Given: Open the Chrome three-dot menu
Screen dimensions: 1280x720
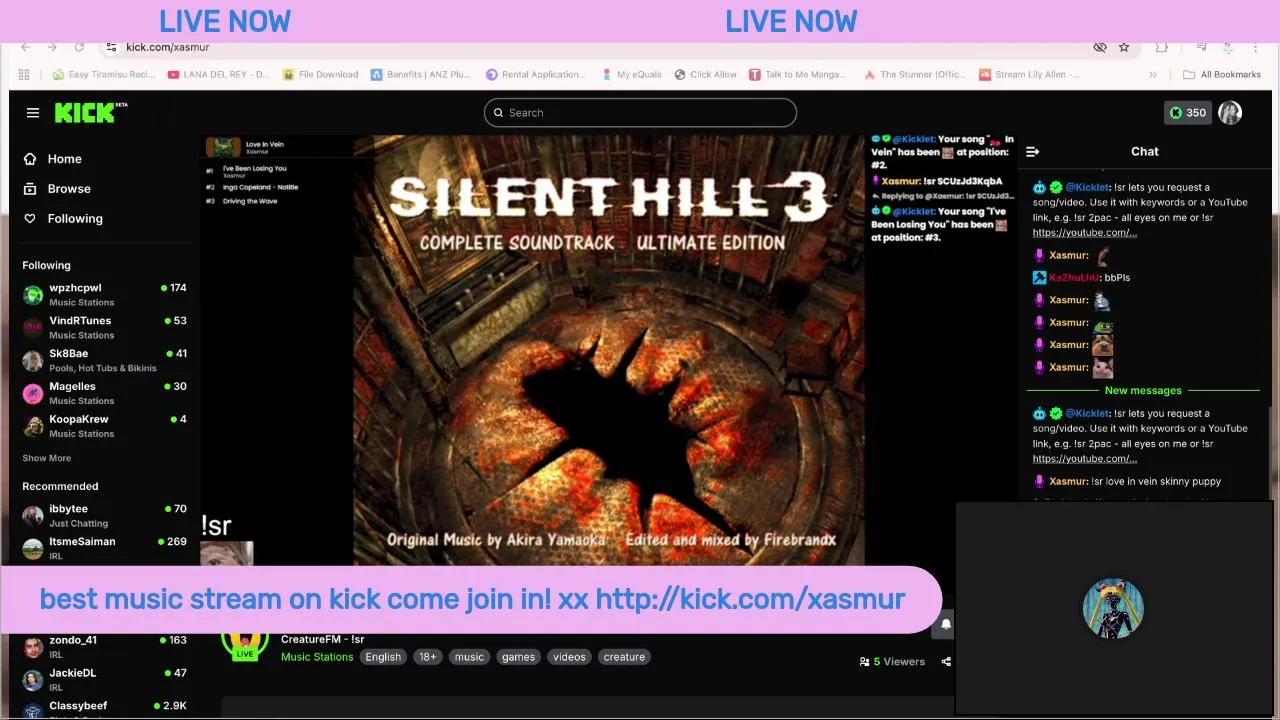Looking at the screenshot, I should (x=1255, y=47).
